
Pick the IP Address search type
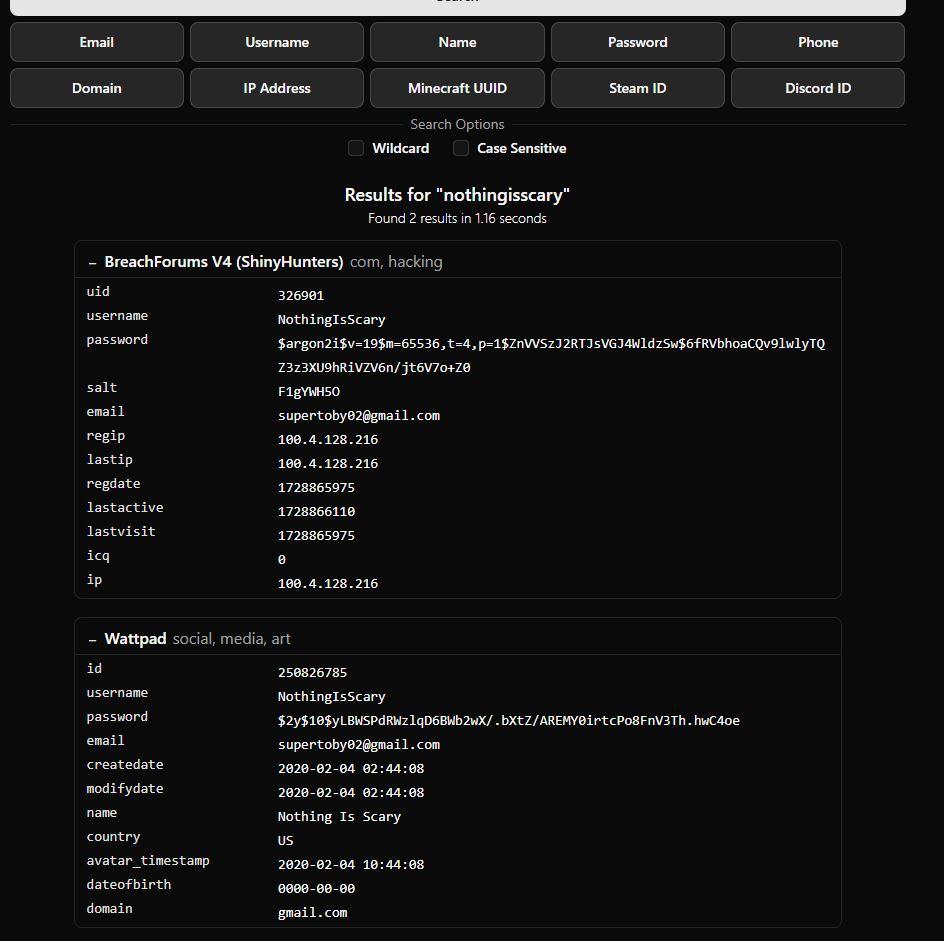click(x=277, y=88)
